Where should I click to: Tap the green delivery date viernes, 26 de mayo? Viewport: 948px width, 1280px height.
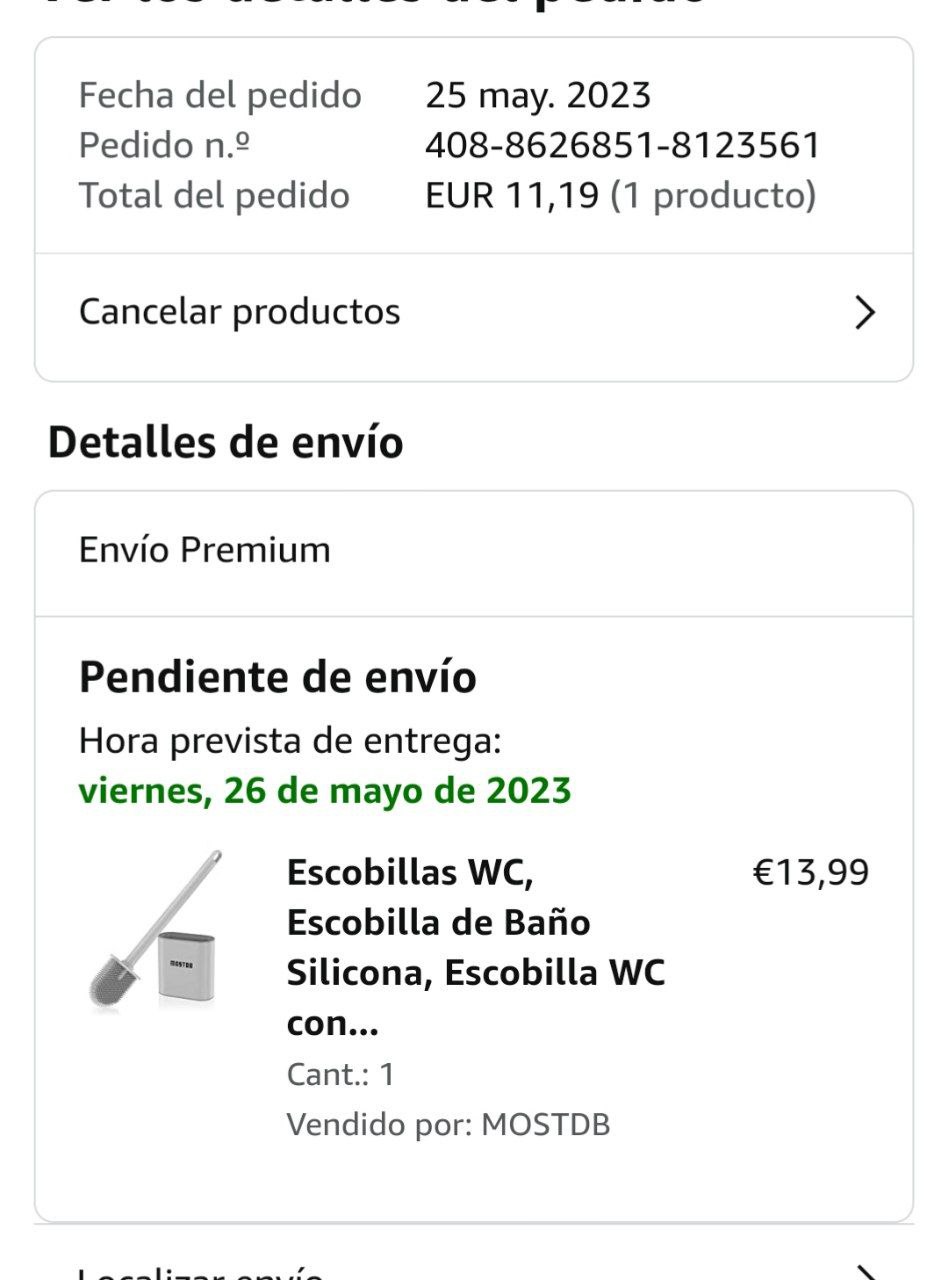(325, 791)
